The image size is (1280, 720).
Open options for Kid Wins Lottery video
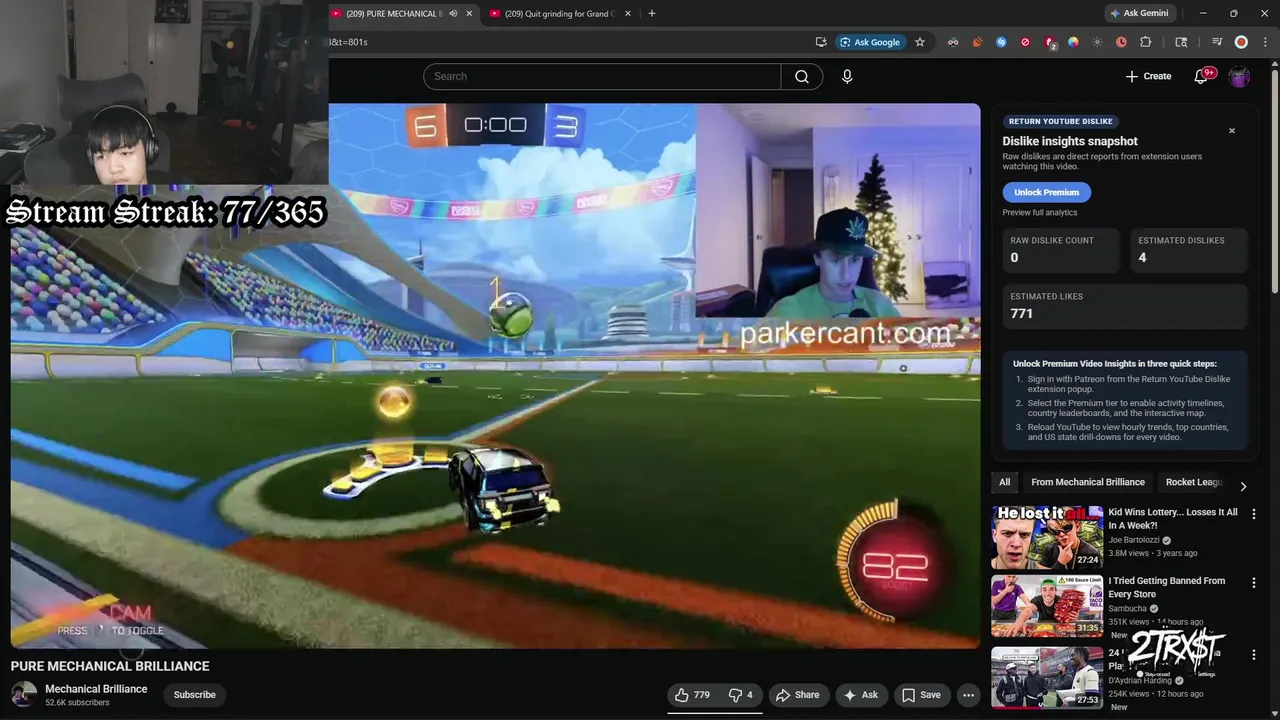[1254, 514]
